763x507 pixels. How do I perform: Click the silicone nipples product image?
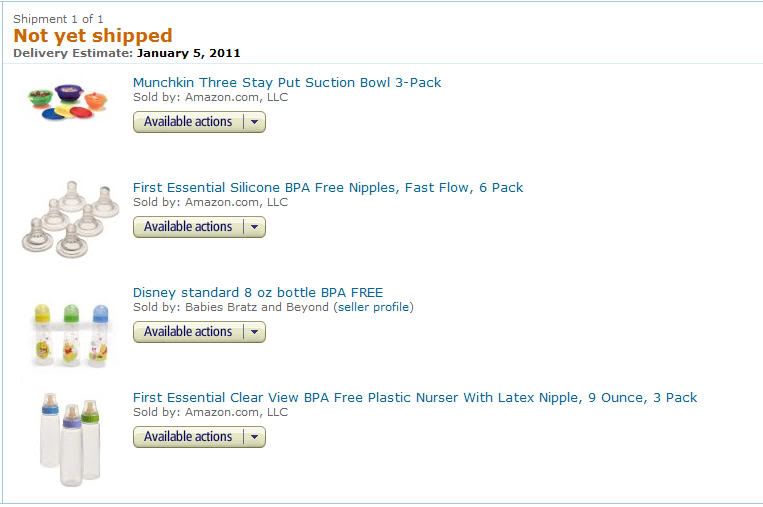71,219
